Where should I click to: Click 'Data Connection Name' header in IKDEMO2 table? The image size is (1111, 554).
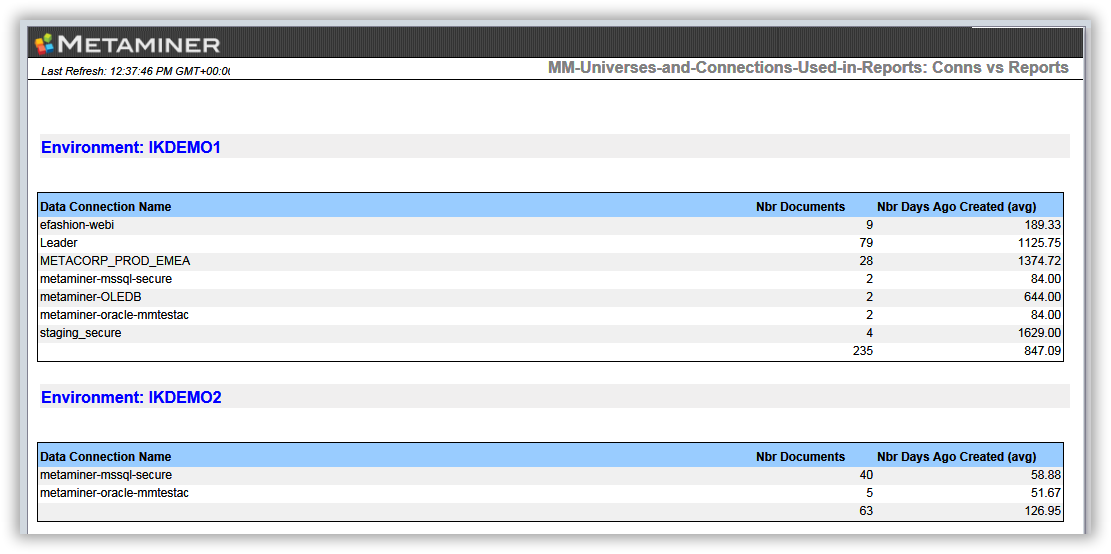point(106,457)
